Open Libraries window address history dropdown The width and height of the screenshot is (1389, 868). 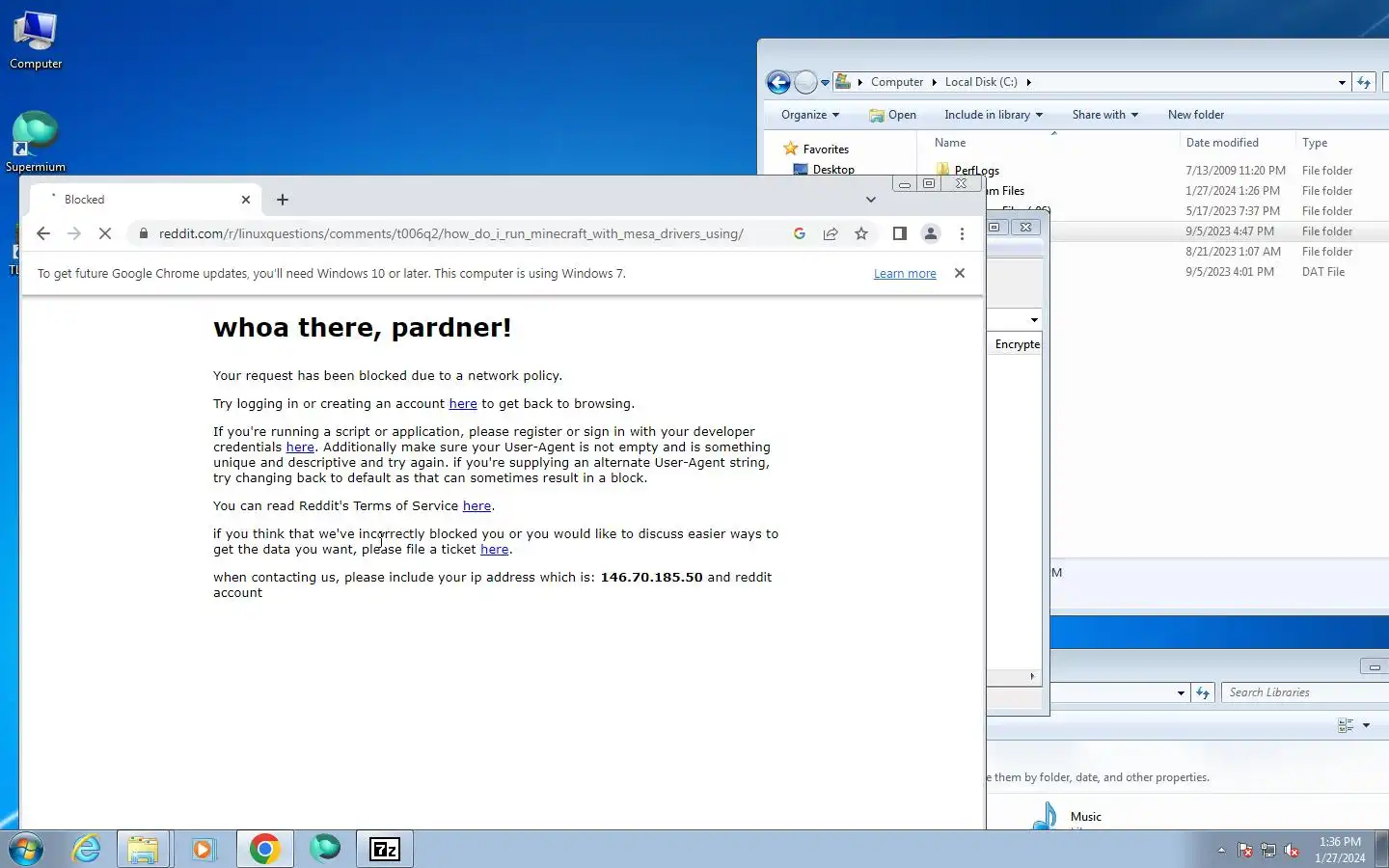1181,692
